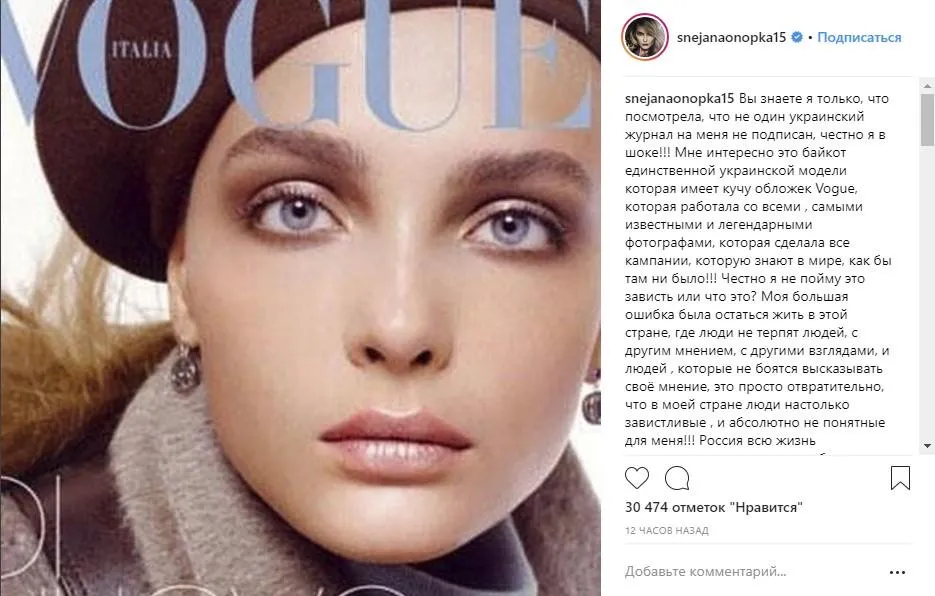The height and width of the screenshot is (596, 935).
Task: Open the 12 часов назад timestamp
Action: click(667, 530)
